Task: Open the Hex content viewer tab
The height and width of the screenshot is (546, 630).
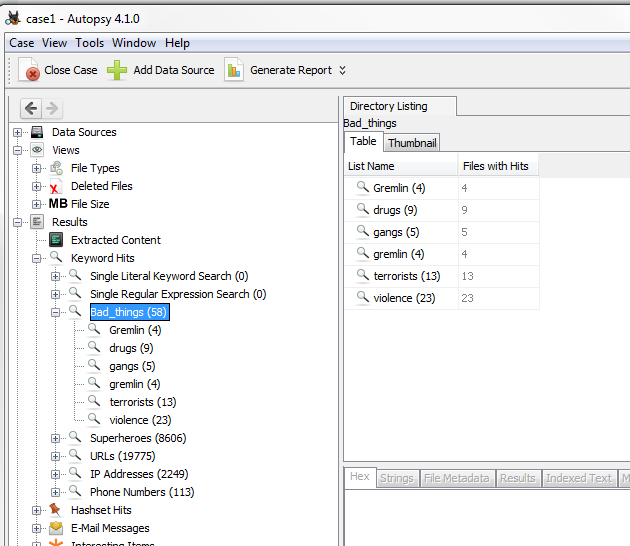Action: click(x=360, y=478)
